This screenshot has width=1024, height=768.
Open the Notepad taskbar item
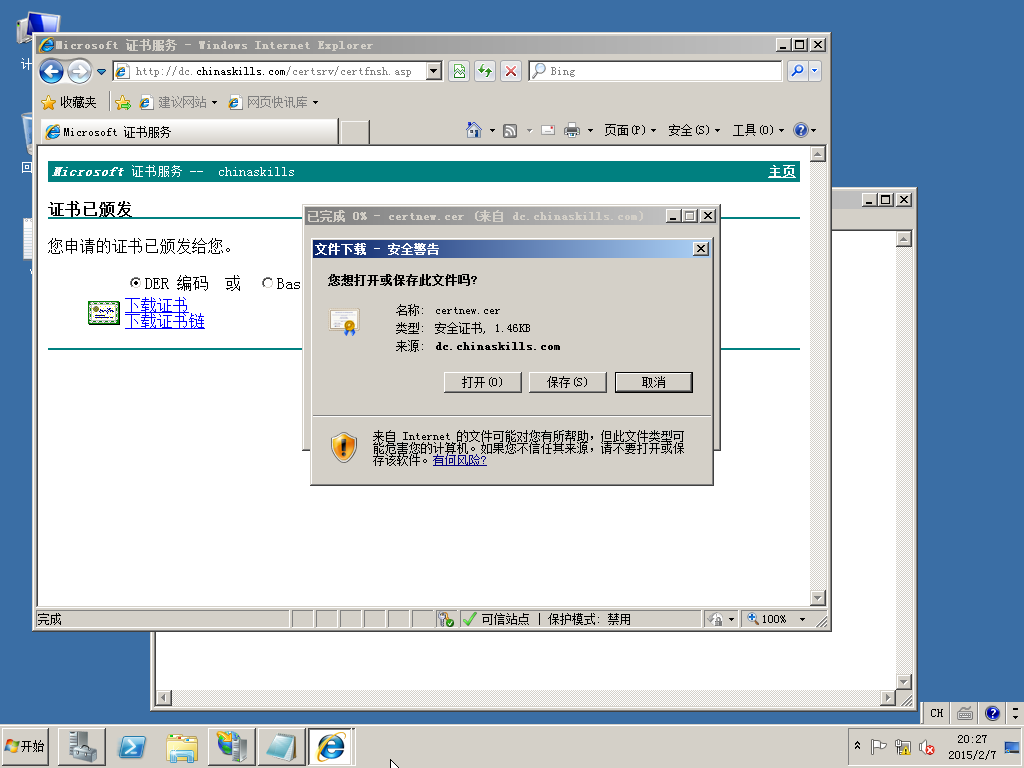click(281, 746)
